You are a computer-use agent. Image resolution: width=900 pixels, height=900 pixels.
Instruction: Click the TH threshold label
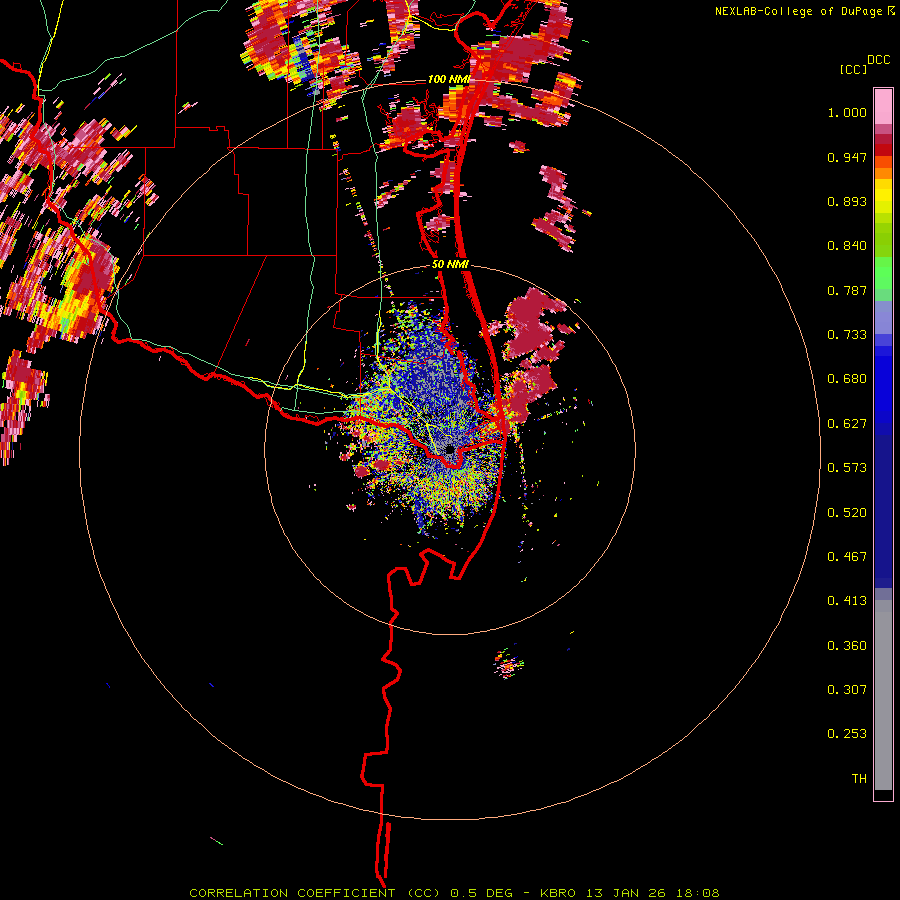pos(859,779)
